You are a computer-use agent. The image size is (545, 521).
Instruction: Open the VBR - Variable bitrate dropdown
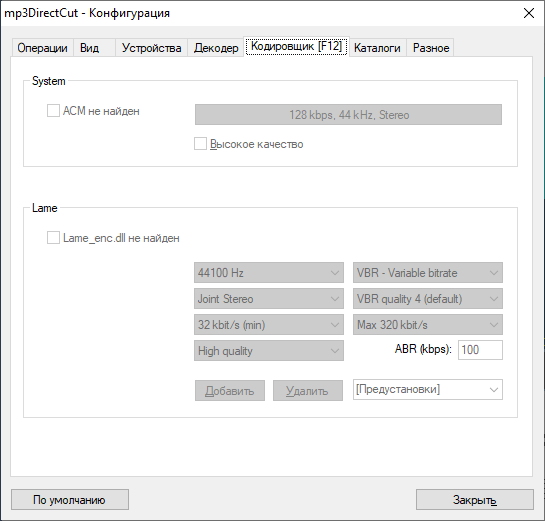[428, 272]
